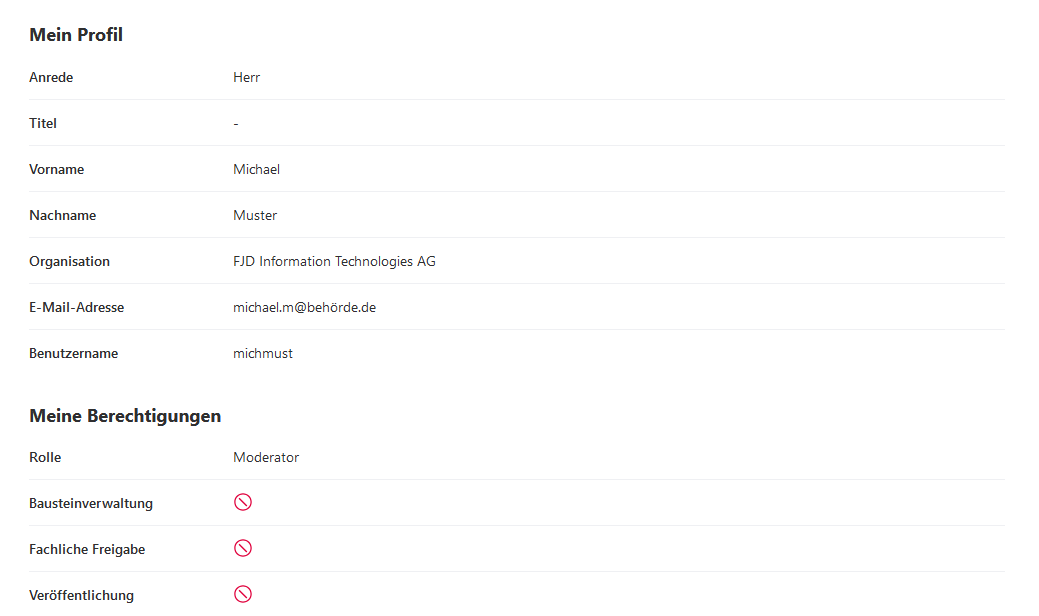Click the Fachliche Freigabe label
1039x616 pixels.
click(87, 550)
